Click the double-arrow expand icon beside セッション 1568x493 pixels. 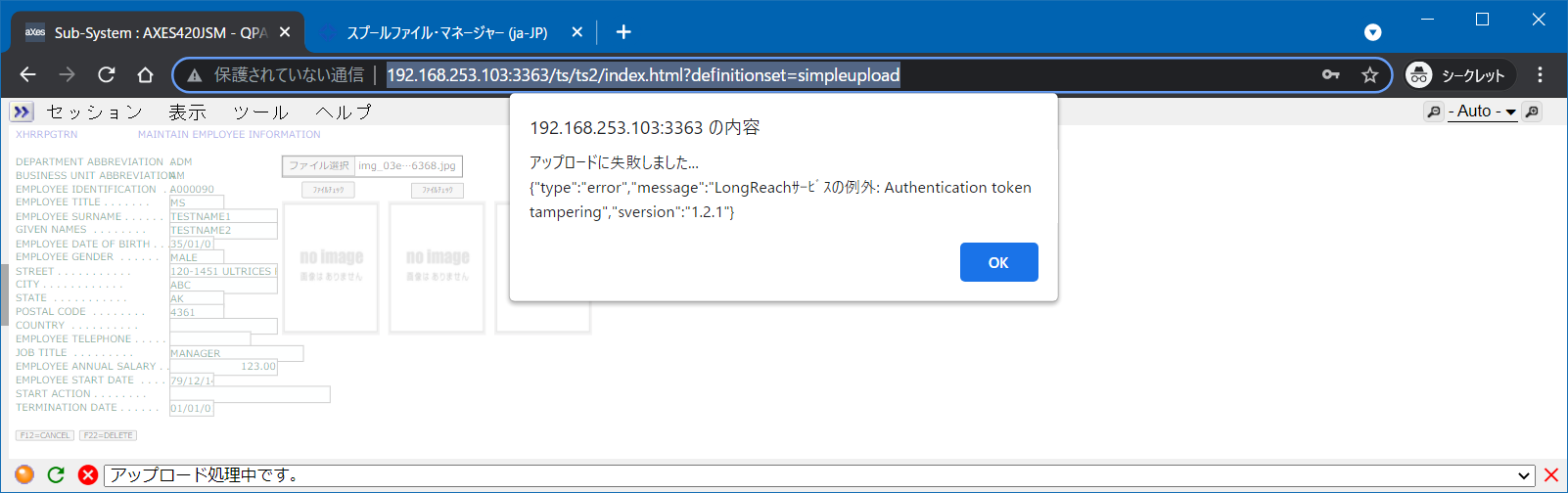click(x=23, y=112)
